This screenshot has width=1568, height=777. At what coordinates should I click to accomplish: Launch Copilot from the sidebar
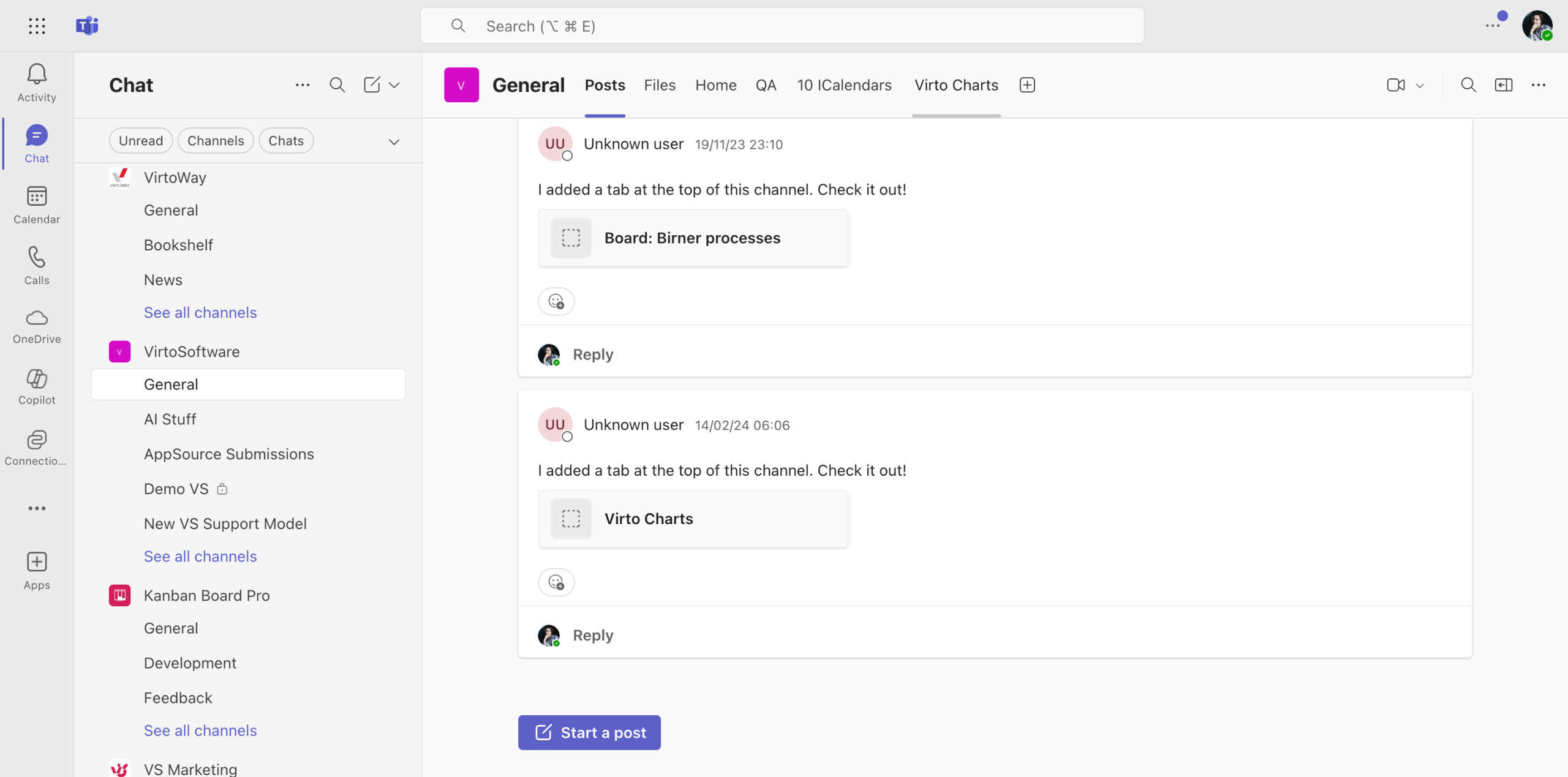37,379
